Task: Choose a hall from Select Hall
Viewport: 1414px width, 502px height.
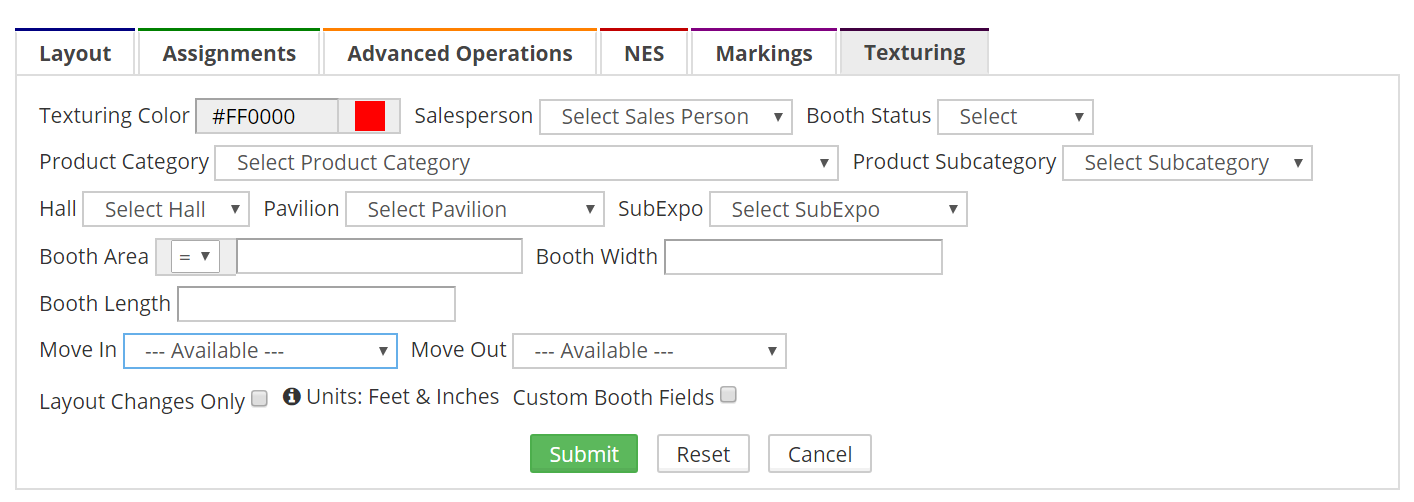Action: 166,210
